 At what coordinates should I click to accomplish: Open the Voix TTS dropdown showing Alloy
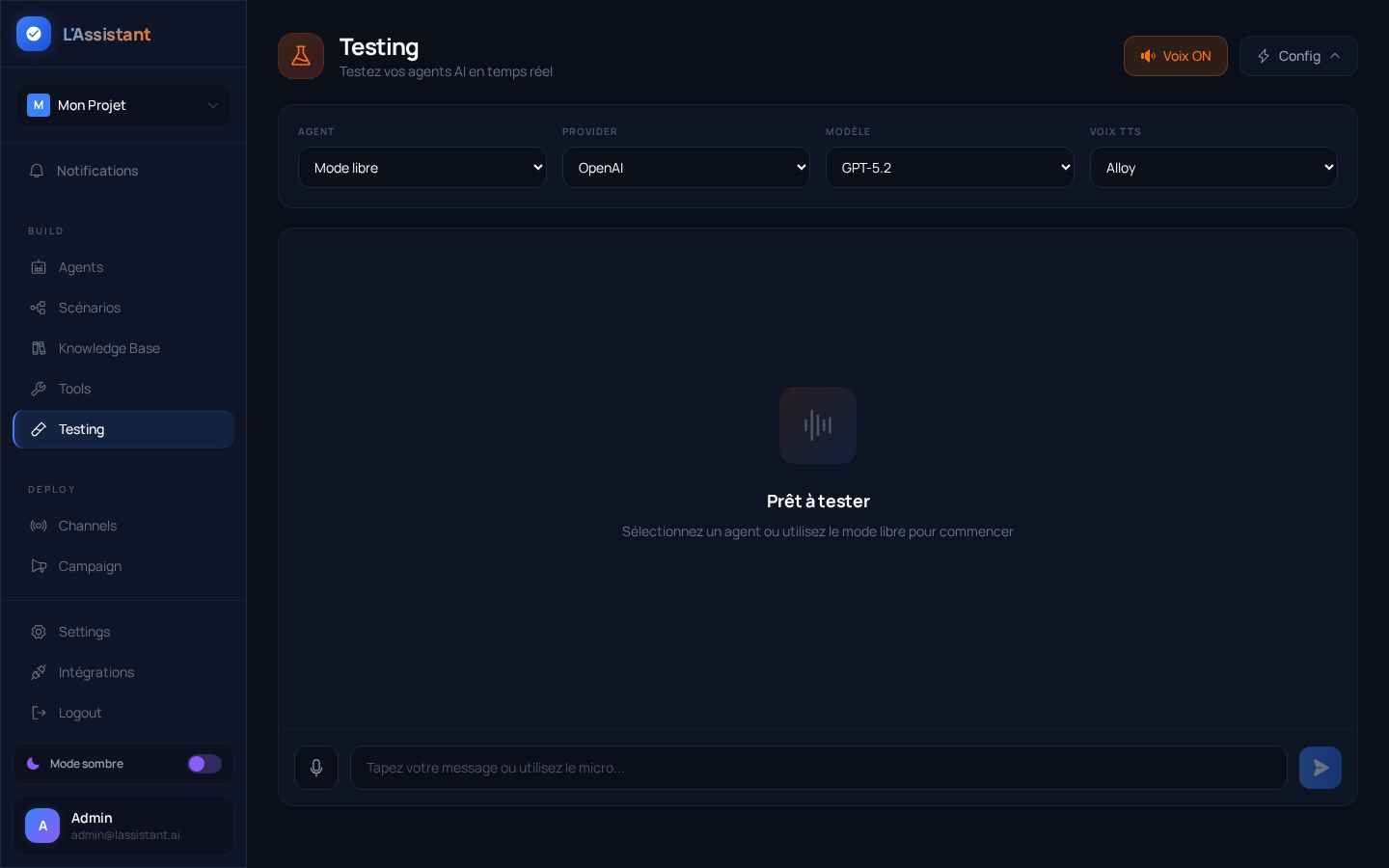(x=1212, y=168)
